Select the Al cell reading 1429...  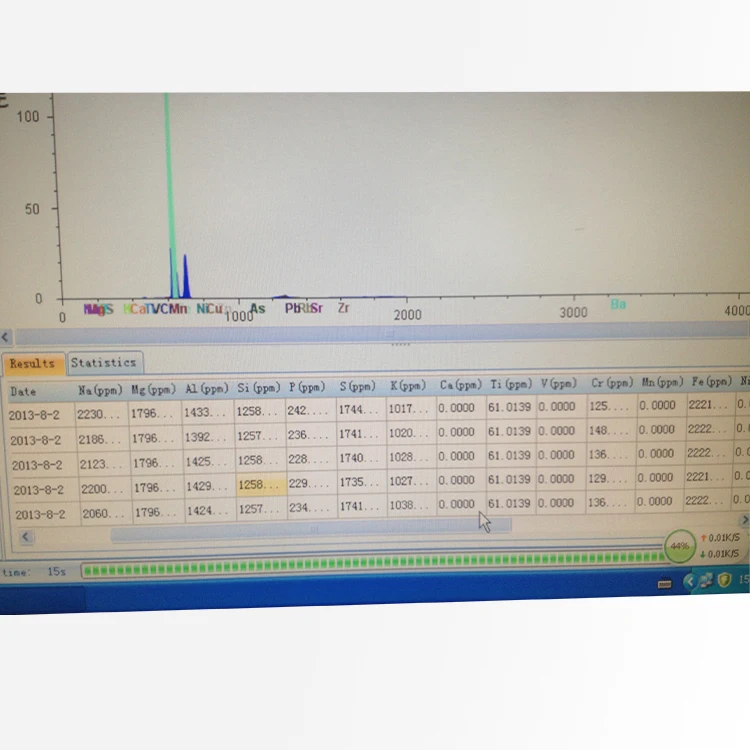tap(210, 486)
